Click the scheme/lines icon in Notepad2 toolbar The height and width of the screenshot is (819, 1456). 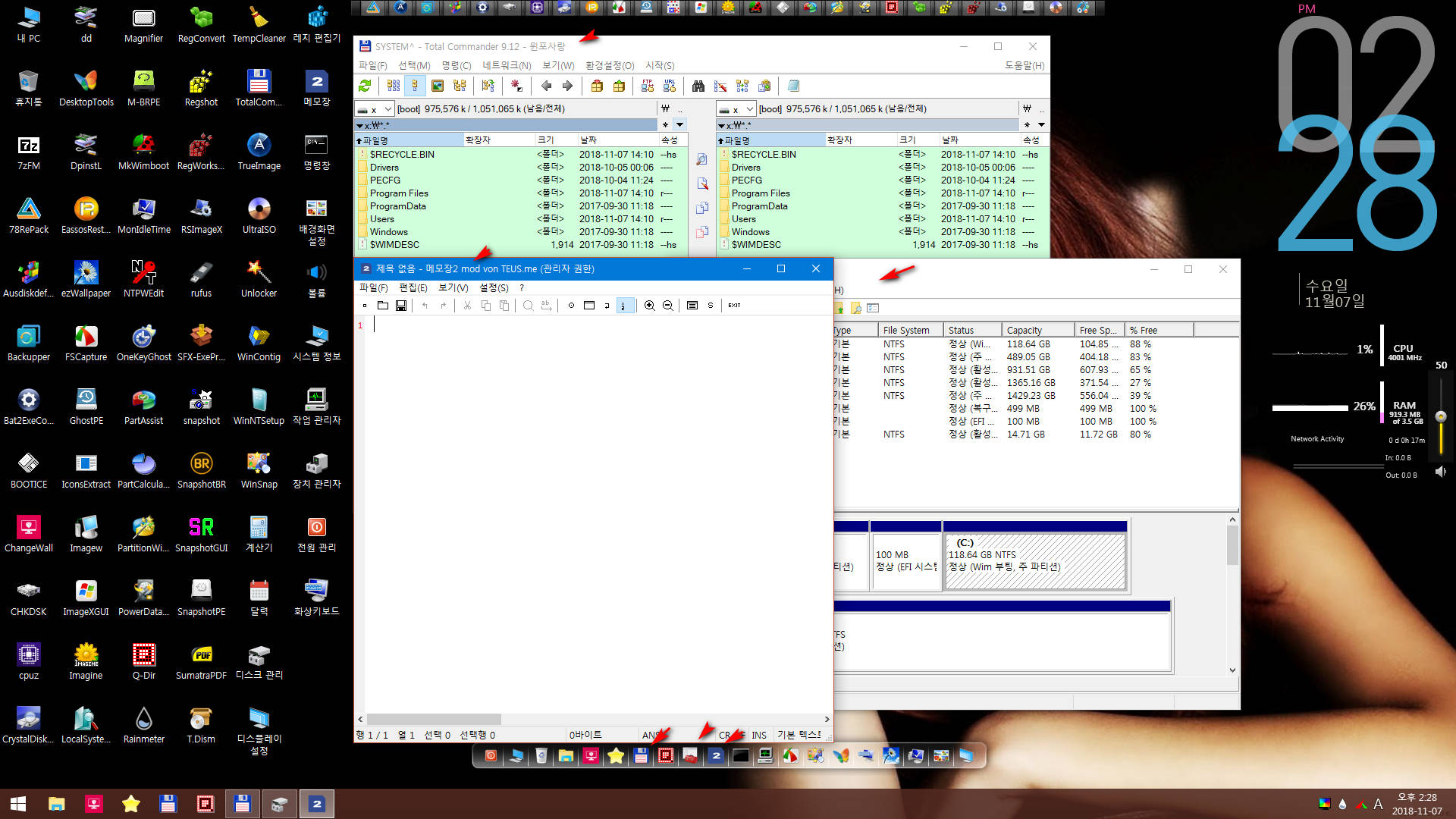(x=692, y=306)
